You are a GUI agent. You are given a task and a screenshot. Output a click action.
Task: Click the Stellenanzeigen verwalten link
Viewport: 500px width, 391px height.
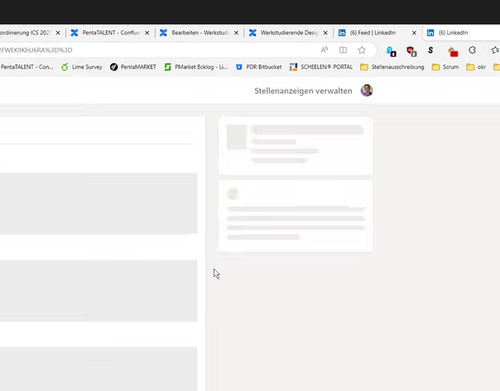point(303,91)
